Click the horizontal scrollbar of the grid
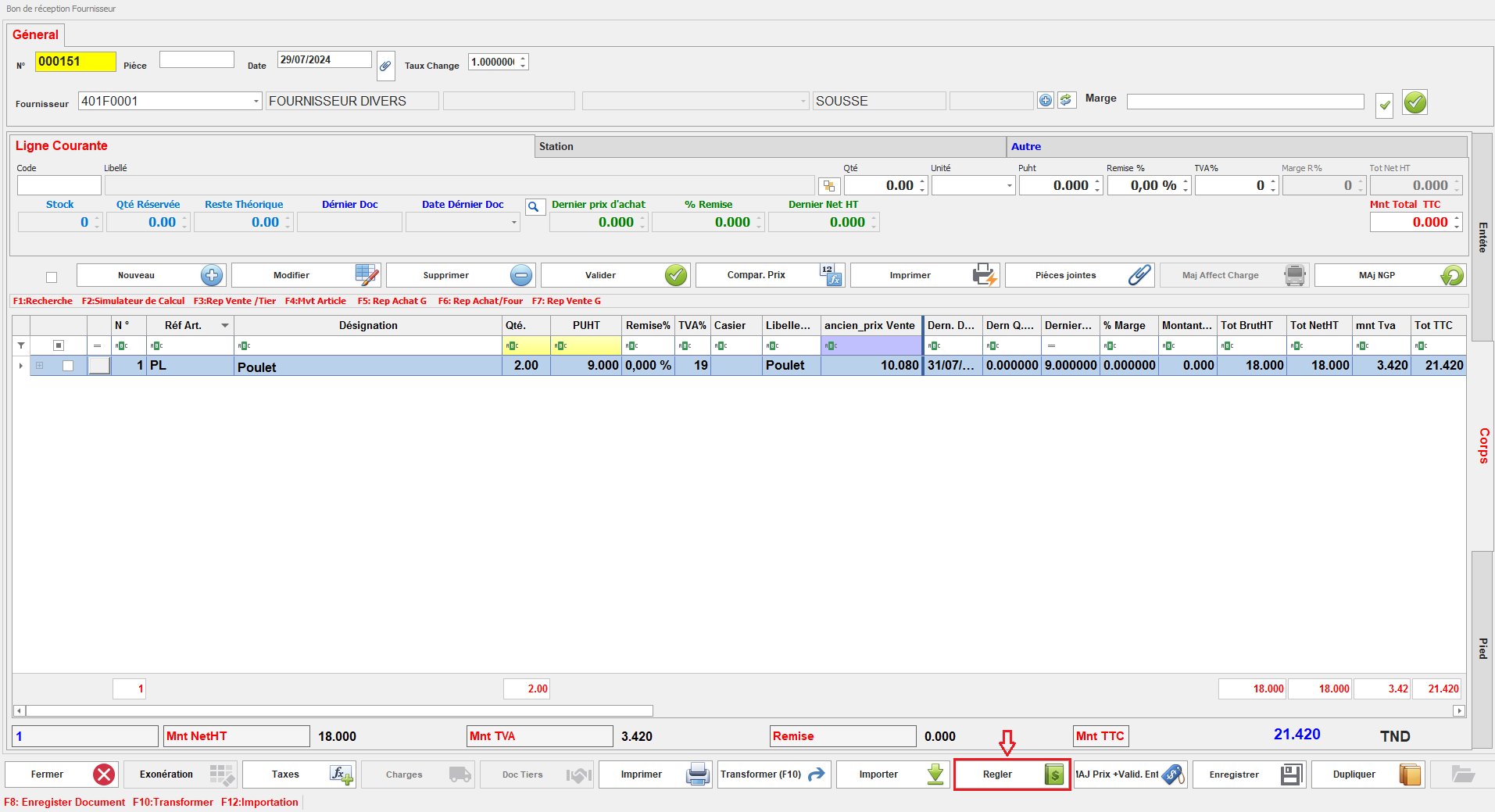1495x812 pixels. pos(339,711)
